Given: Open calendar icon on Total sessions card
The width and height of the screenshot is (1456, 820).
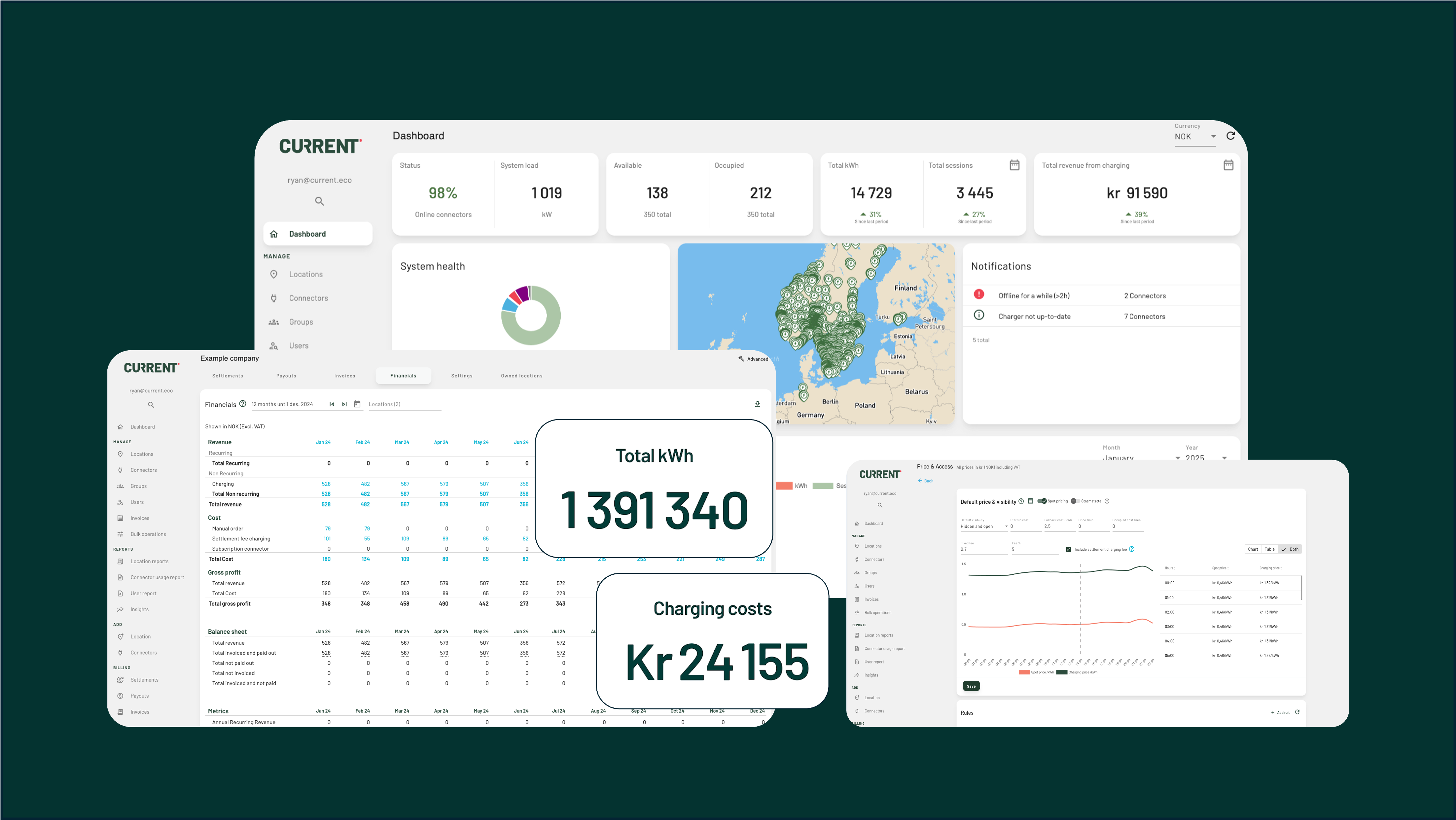Looking at the screenshot, I should pos(1014,165).
